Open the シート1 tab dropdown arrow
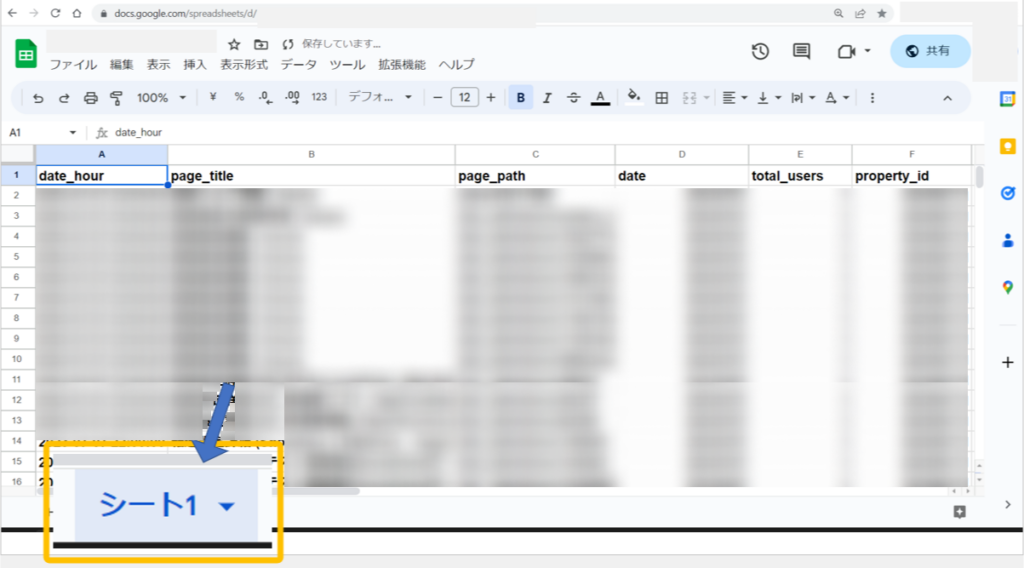The height and width of the screenshot is (568, 1024). point(227,507)
